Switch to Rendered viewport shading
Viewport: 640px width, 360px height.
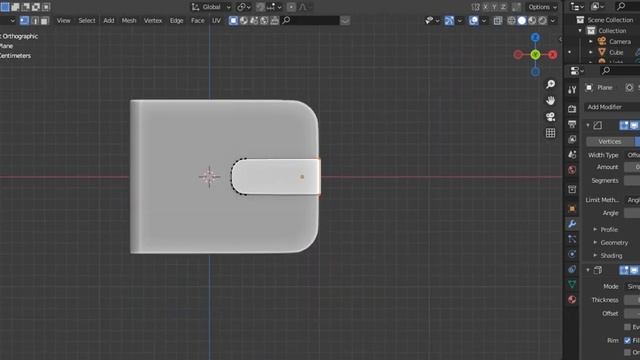[542, 20]
